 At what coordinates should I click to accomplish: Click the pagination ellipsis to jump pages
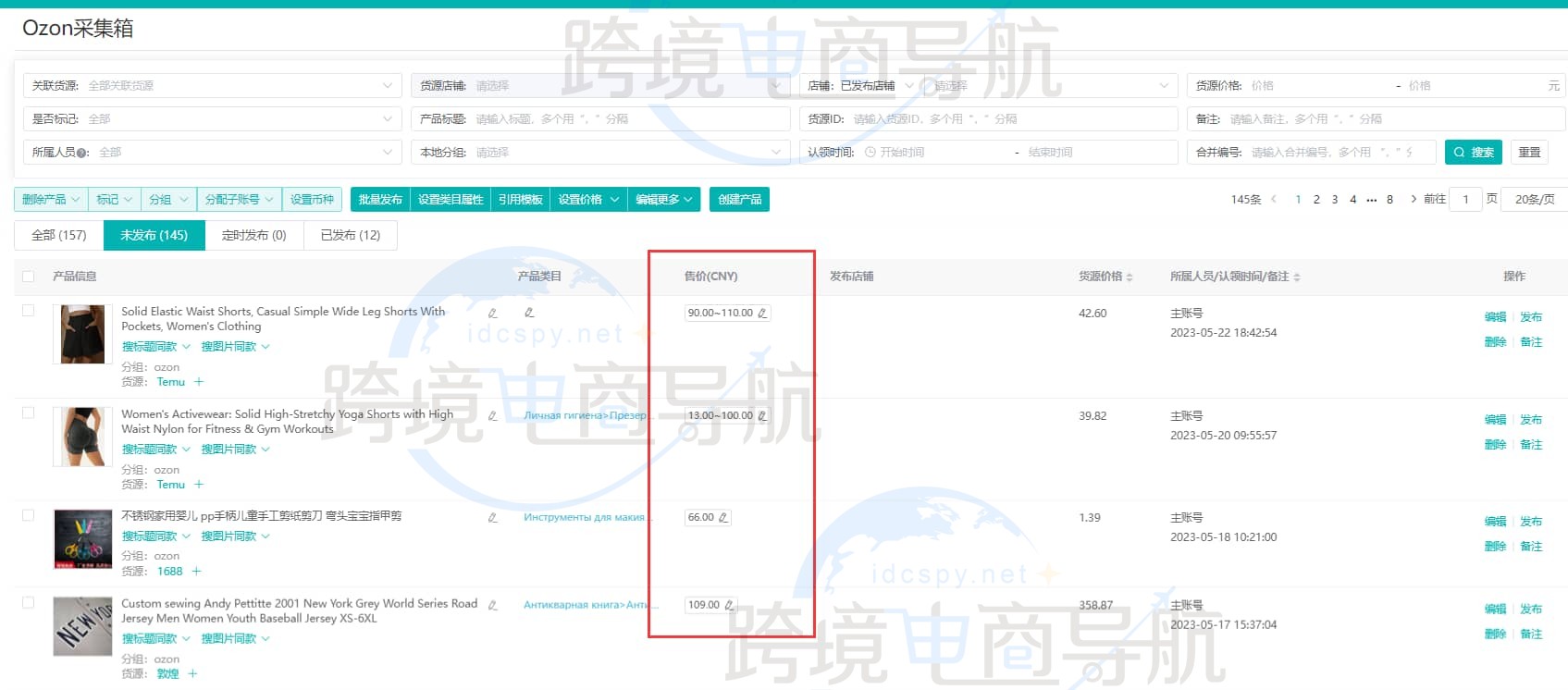point(1371,199)
